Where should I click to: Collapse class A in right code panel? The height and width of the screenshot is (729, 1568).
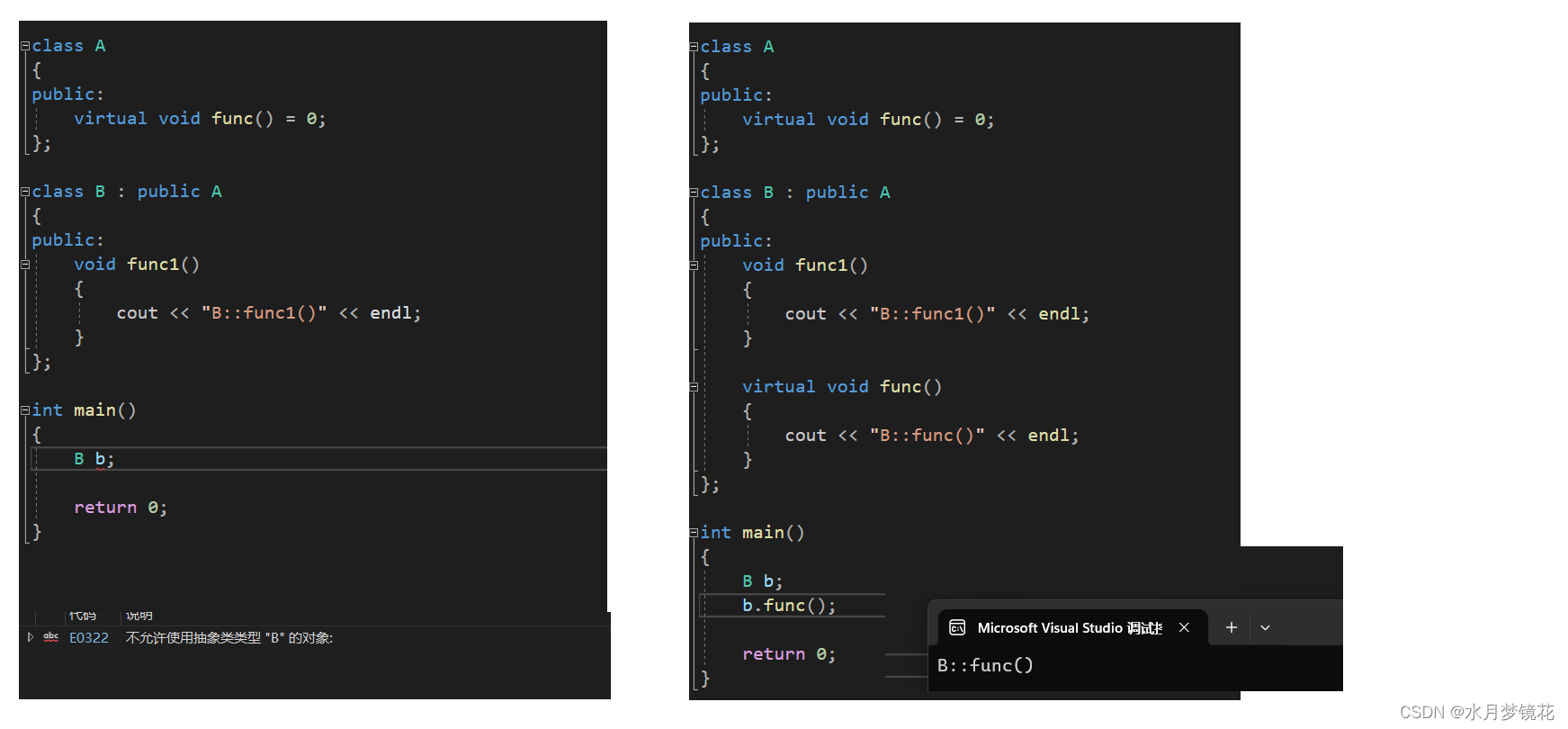point(694,47)
